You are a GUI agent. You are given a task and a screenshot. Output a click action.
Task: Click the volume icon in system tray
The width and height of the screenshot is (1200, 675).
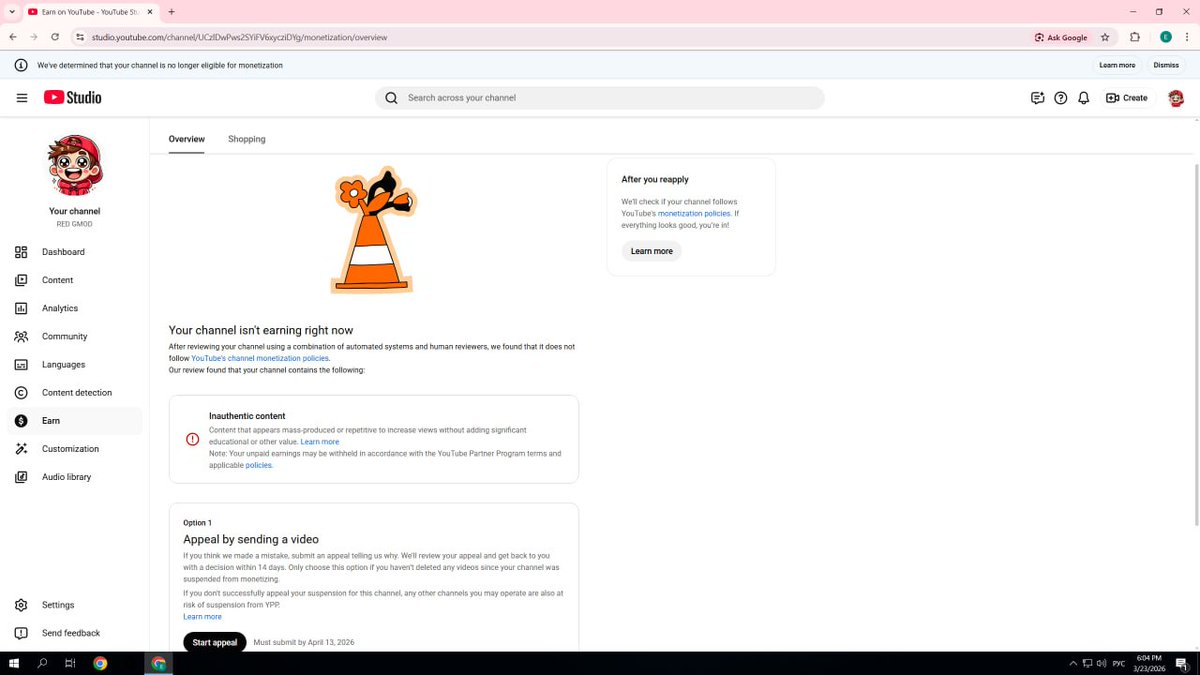pos(1101,663)
